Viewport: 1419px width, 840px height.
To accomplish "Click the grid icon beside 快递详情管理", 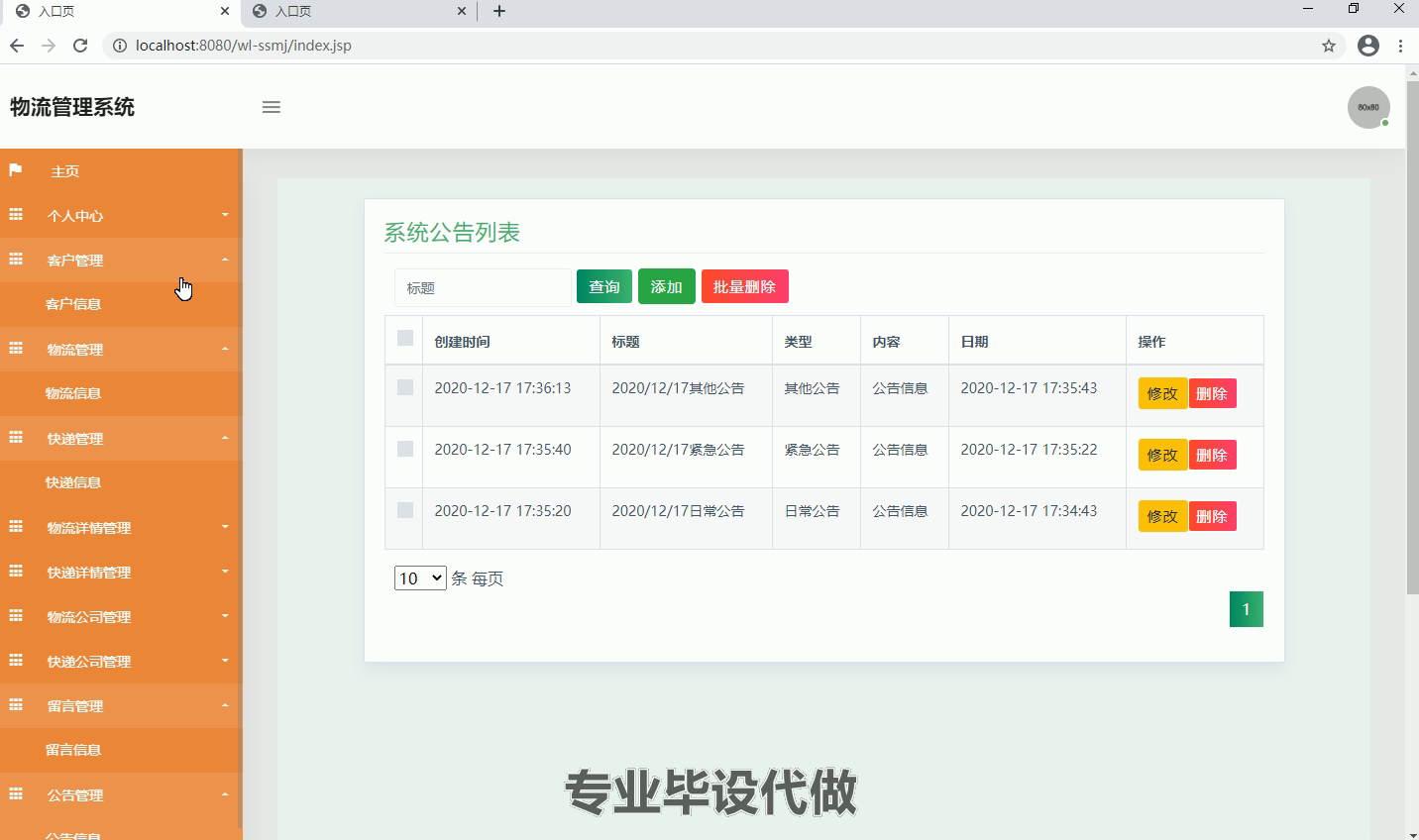I will point(16,571).
